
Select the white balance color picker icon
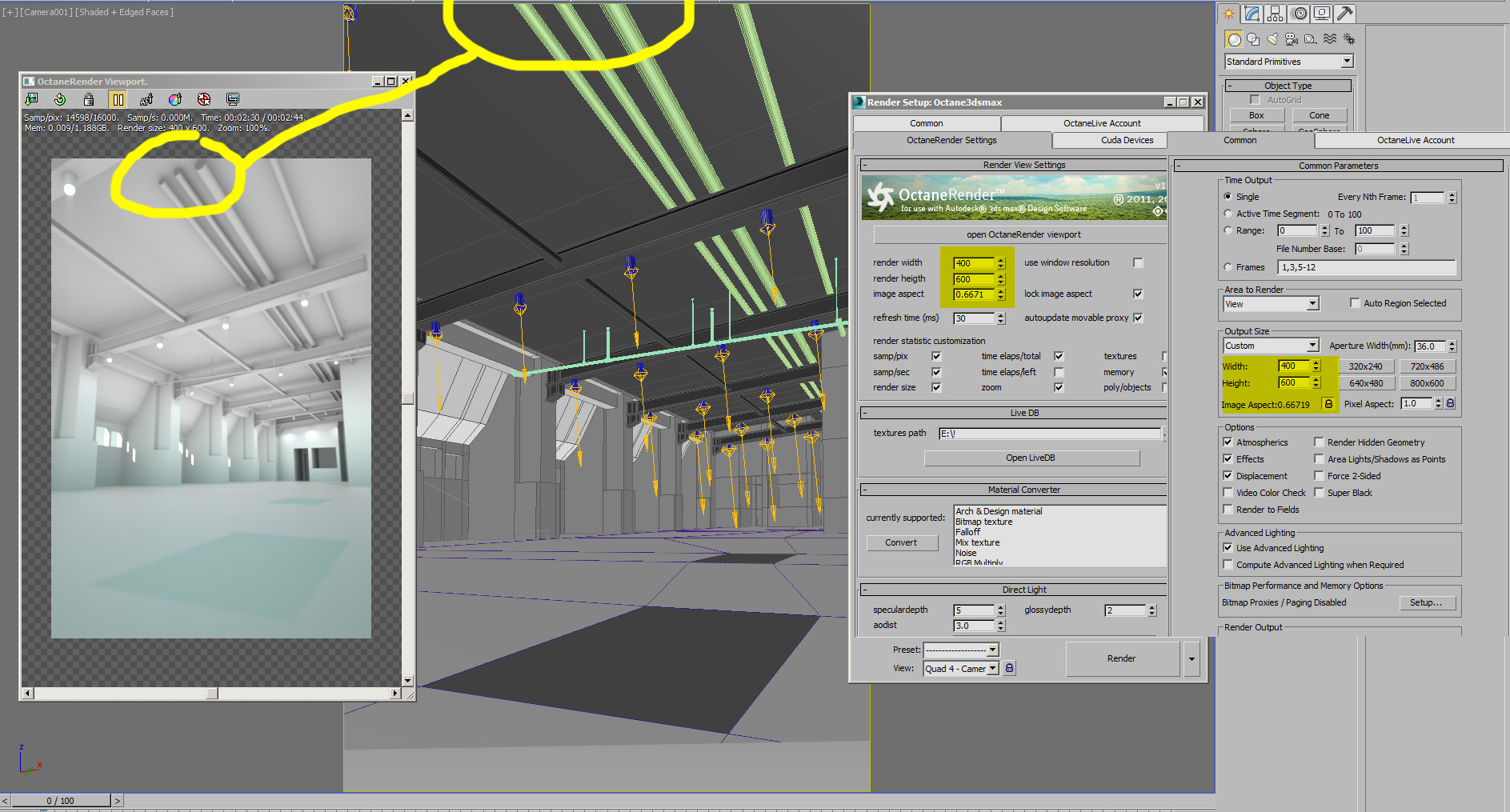click(175, 99)
